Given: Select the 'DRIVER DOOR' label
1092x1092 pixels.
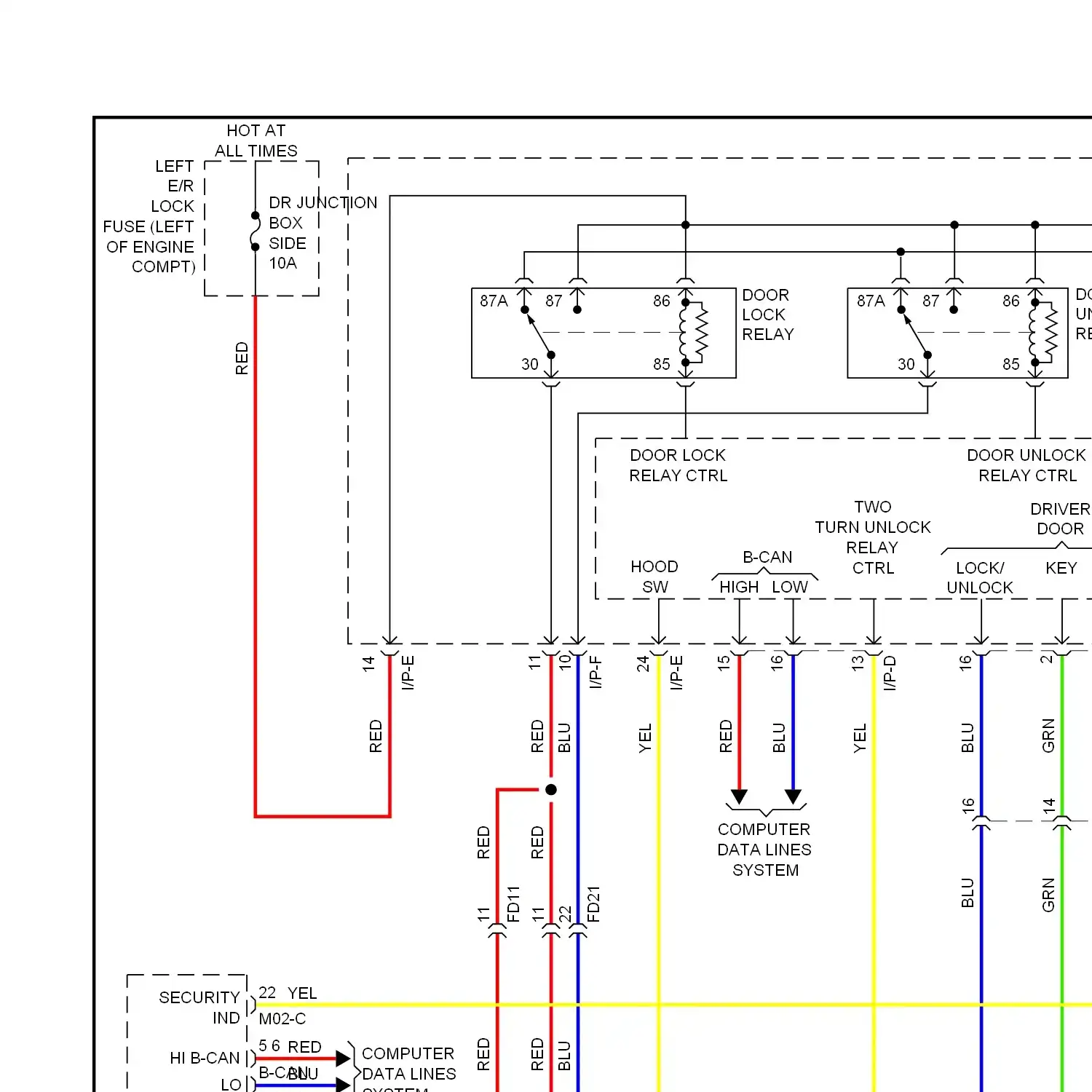Looking at the screenshot, I should point(1060,518).
